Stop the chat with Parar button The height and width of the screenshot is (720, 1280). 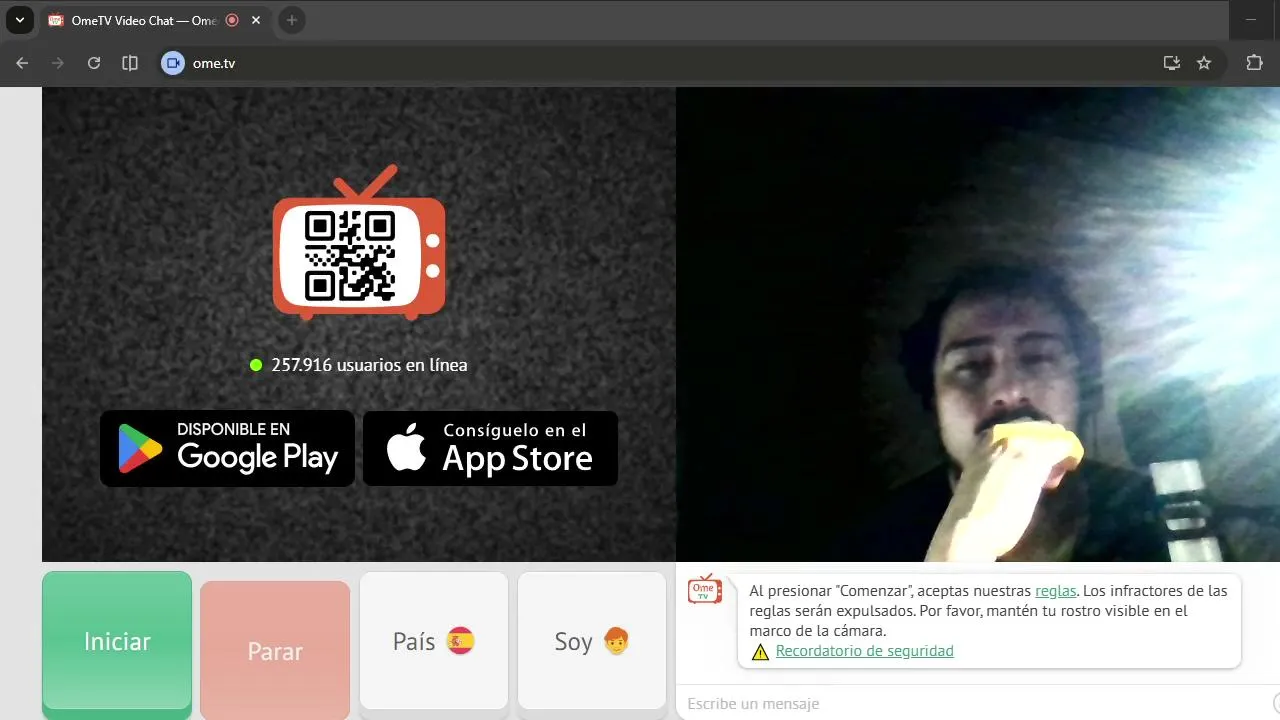(x=275, y=651)
